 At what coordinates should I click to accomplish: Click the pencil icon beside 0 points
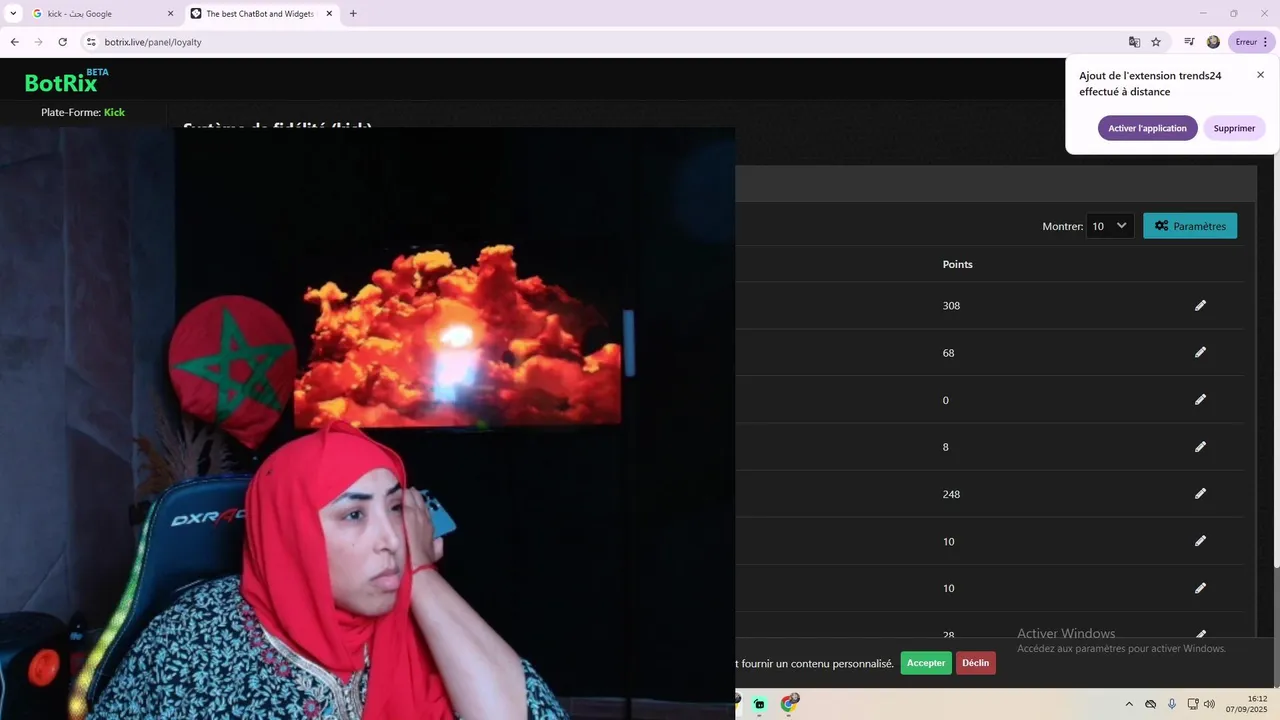tap(1200, 399)
